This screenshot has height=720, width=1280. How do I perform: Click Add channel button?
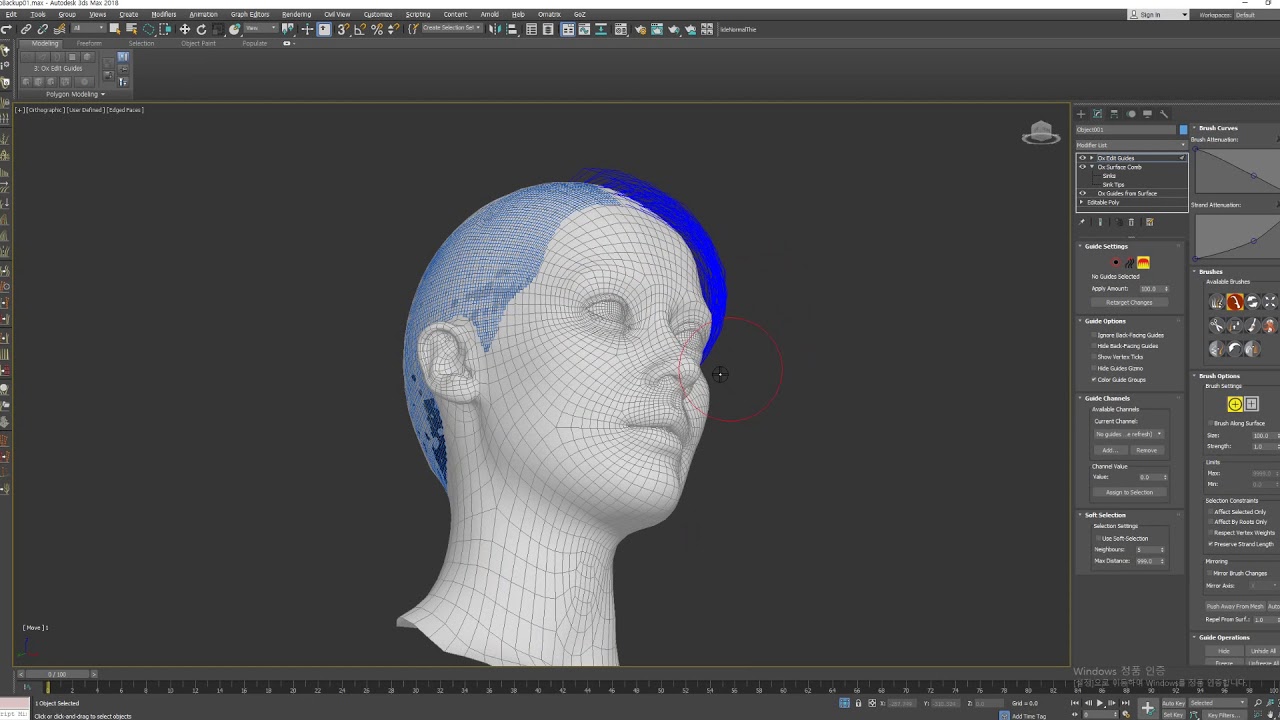point(1109,450)
